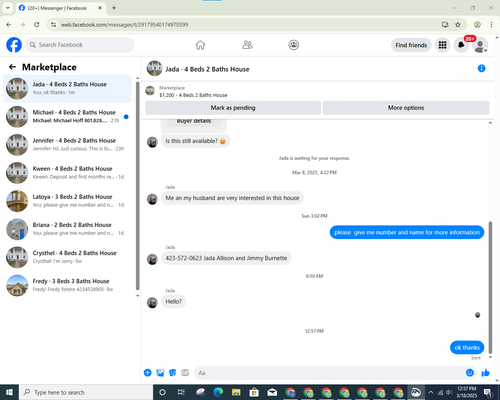
Task: Choose a sticker icon in composer
Action: [x=173, y=373]
